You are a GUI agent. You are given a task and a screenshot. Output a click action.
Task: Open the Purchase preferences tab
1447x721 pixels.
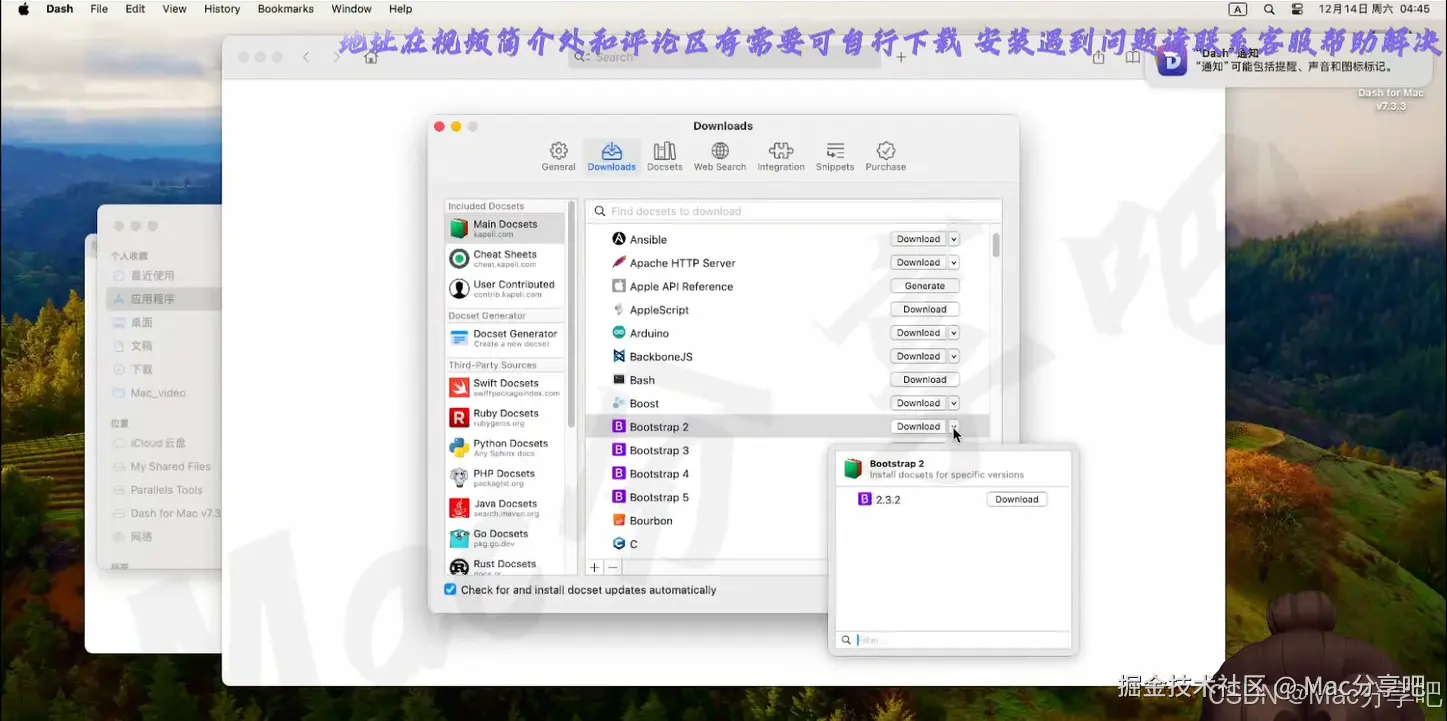coord(886,156)
